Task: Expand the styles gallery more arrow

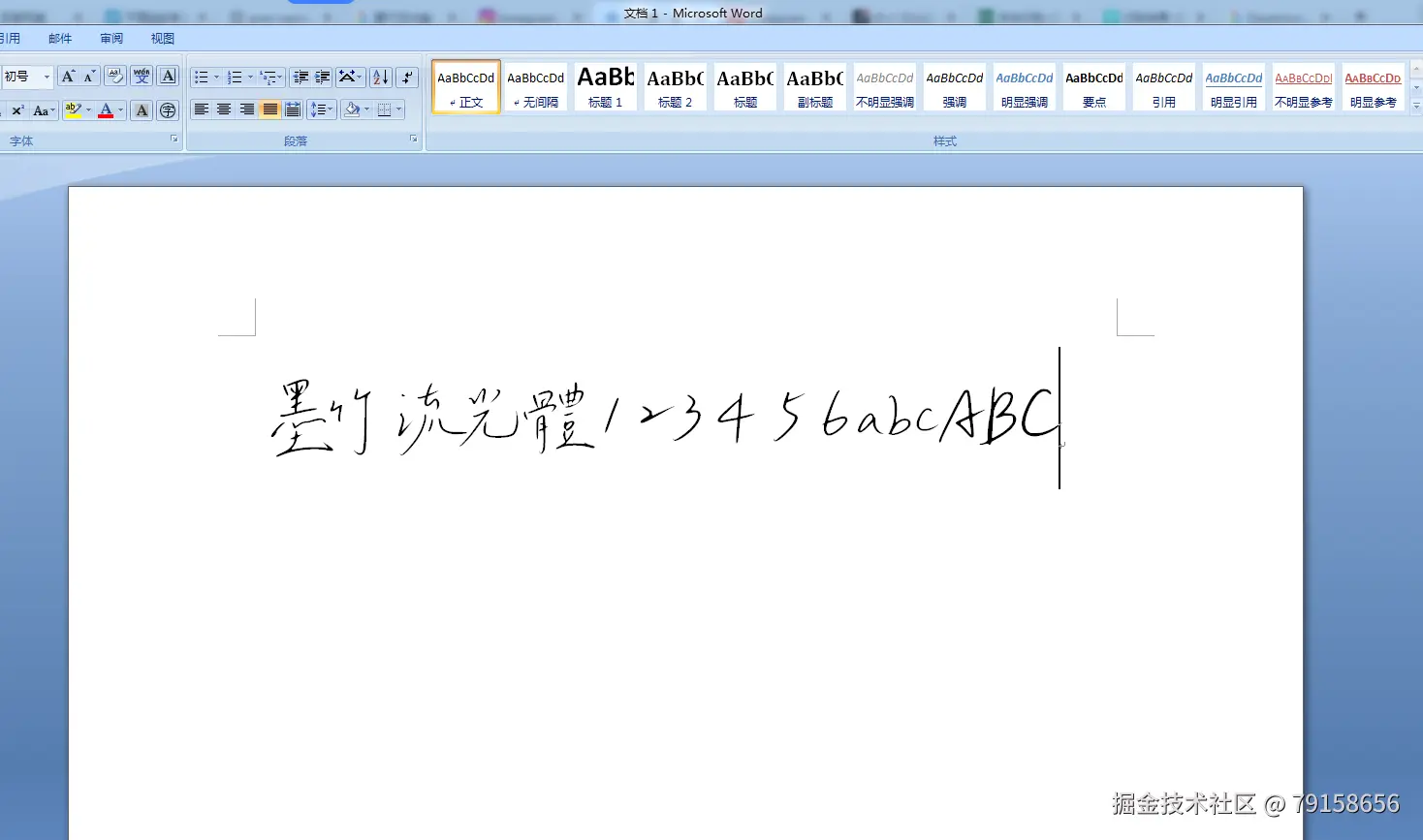Action: 1416,106
